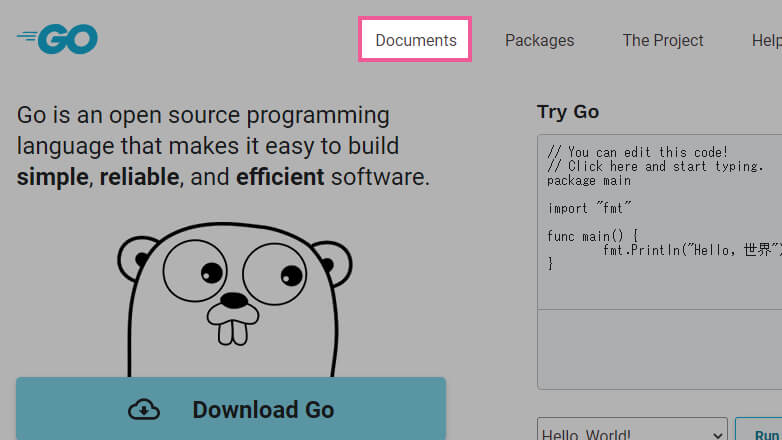The width and height of the screenshot is (782, 440).
Task: Go to the Packages page
Action: click(x=539, y=40)
